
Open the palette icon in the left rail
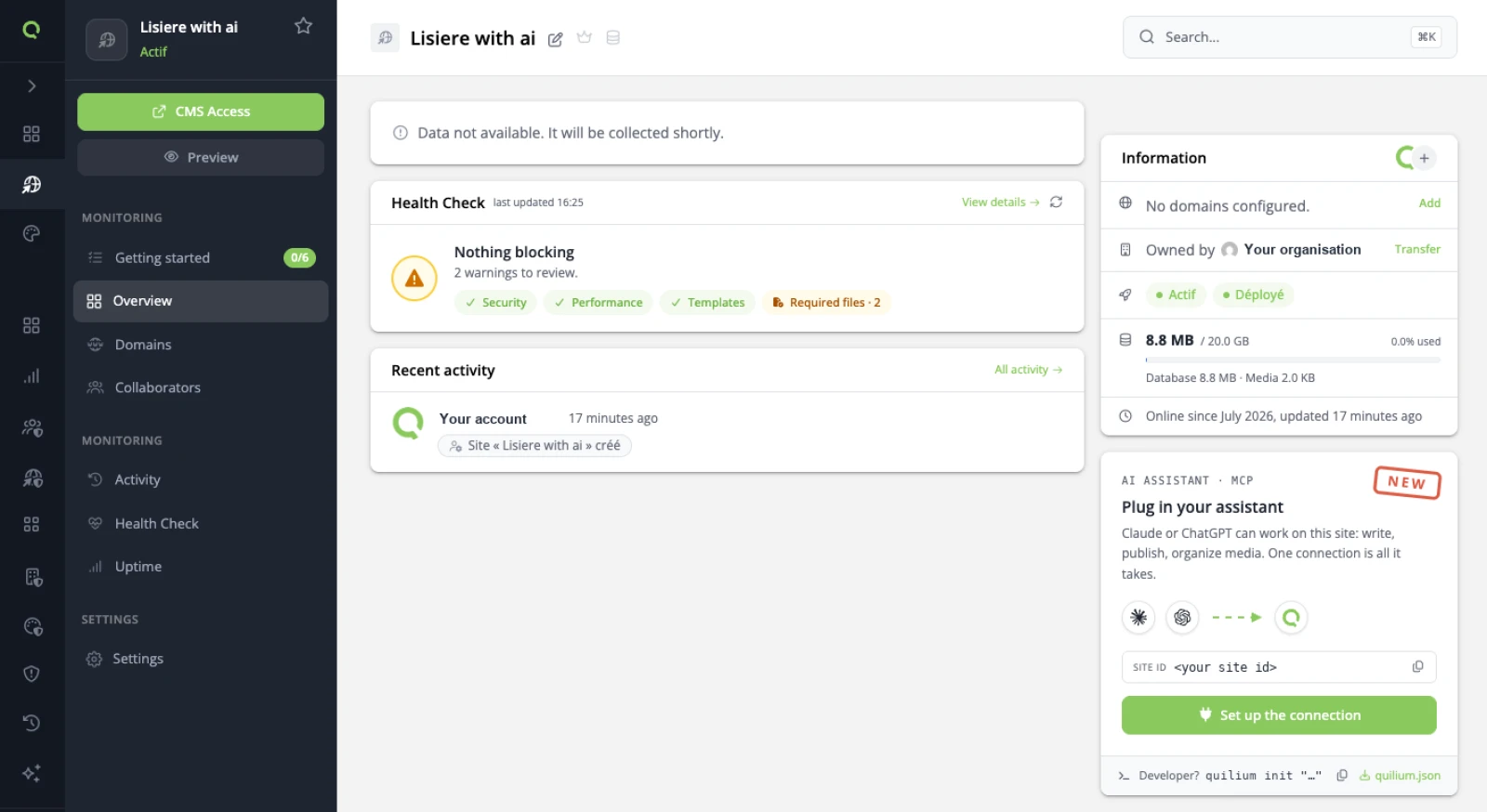tap(32, 233)
